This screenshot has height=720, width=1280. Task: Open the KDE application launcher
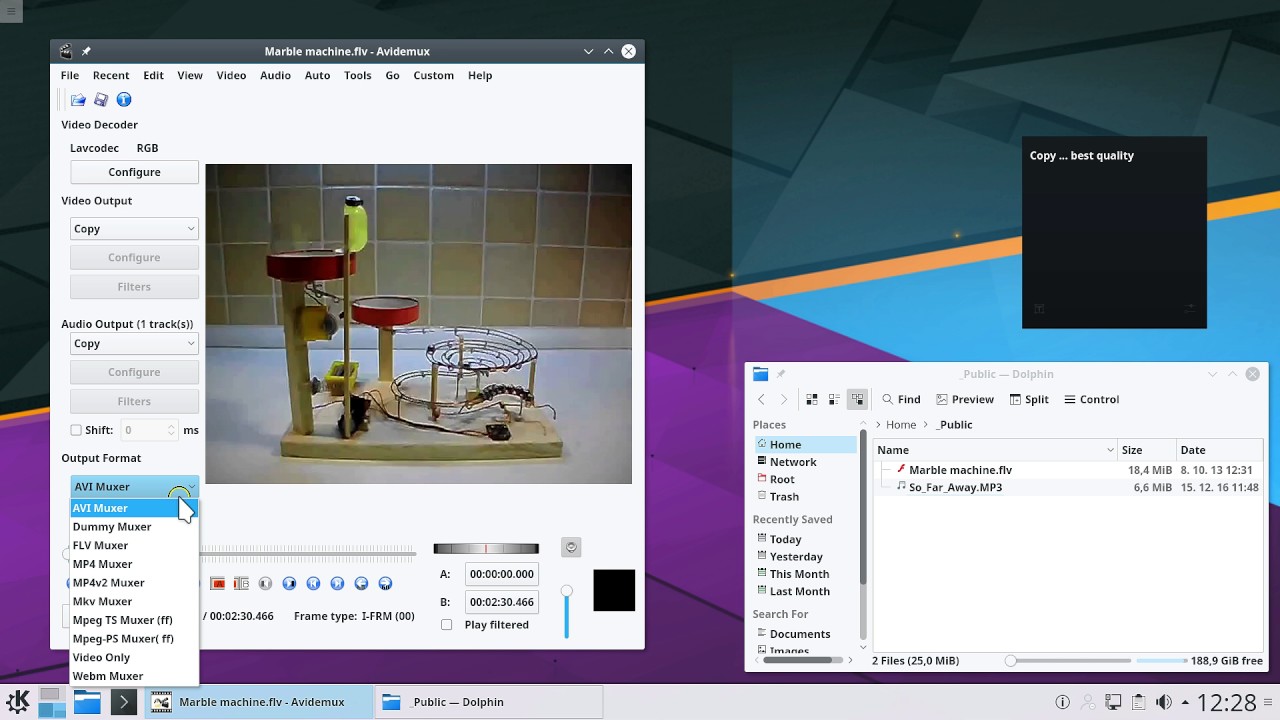(x=18, y=702)
